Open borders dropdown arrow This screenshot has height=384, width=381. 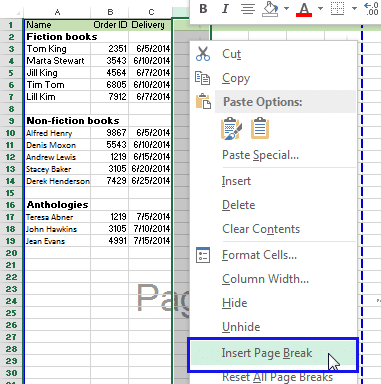[354, 8]
